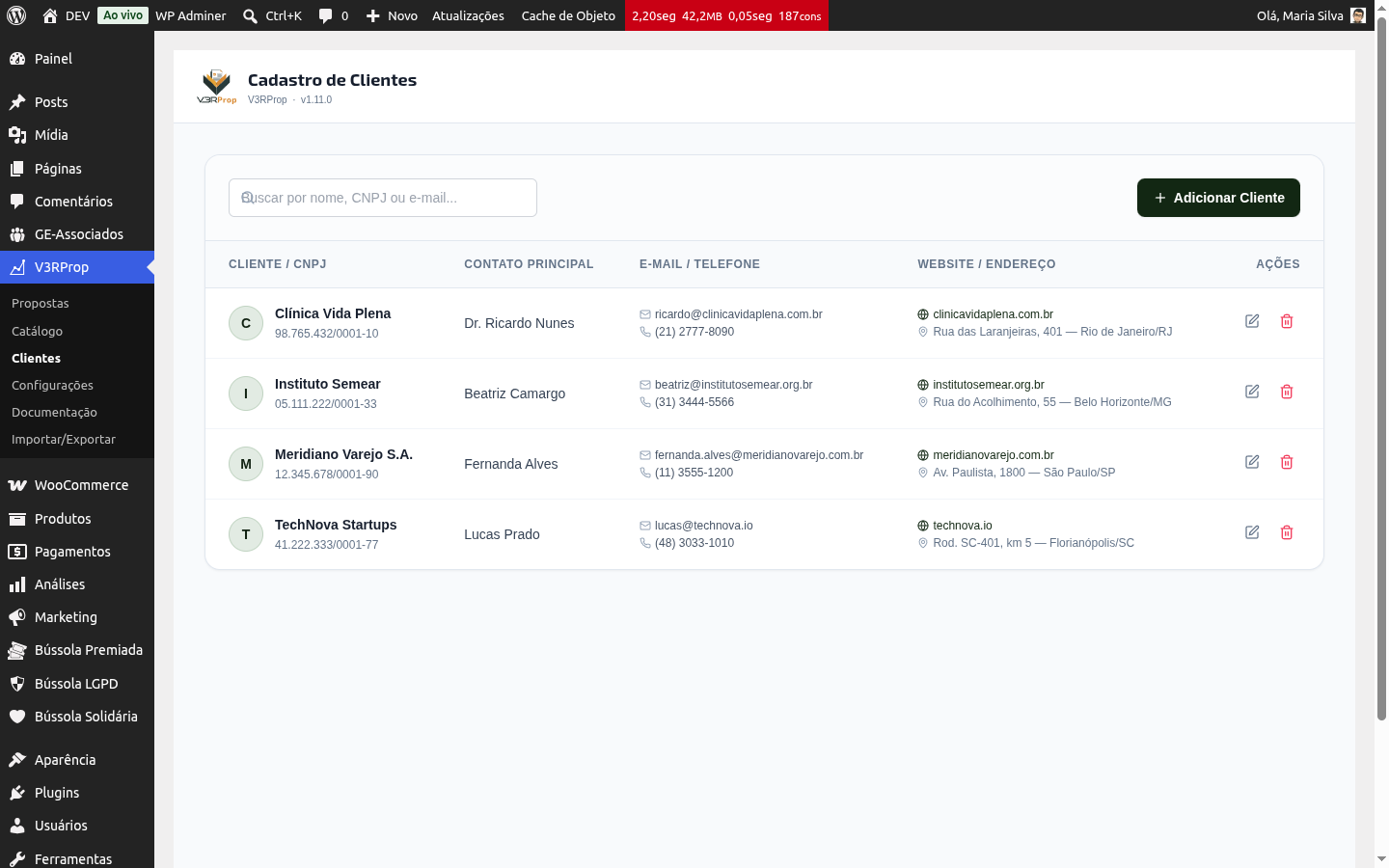Open the DEV site home icon
This screenshot has height=868, width=1389.
click(50, 15)
